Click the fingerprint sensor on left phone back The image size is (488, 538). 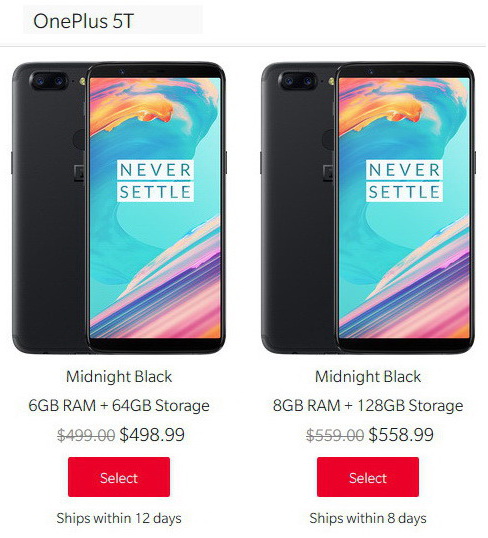80,139
